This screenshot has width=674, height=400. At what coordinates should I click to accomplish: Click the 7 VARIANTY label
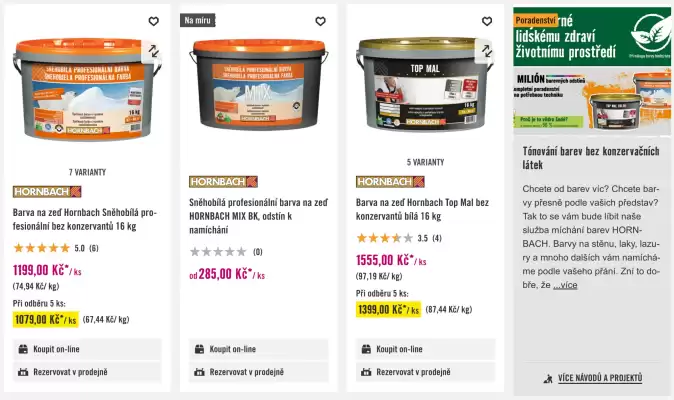click(x=87, y=172)
